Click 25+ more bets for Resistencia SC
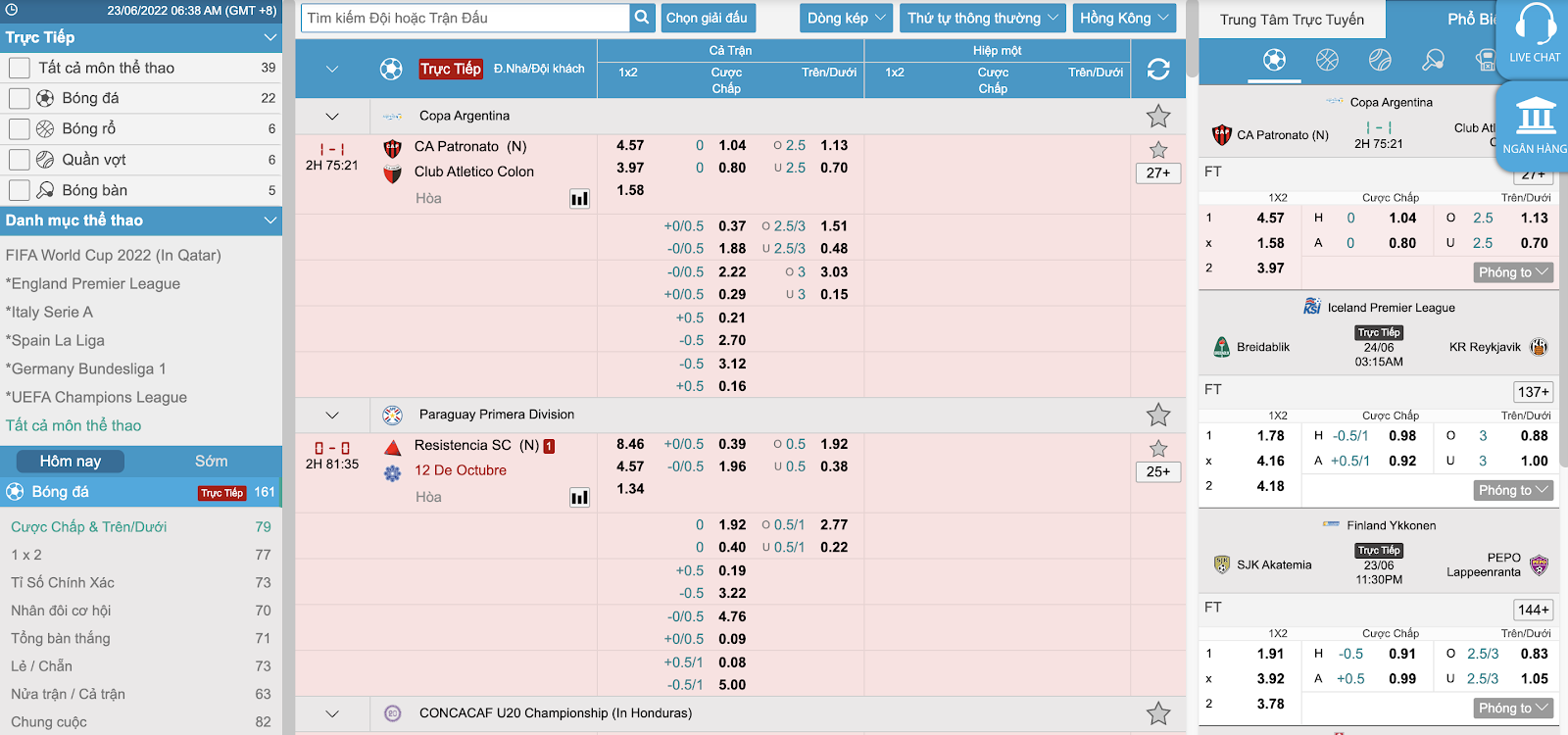This screenshot has width=1568, height=735. click(1158, 471)
